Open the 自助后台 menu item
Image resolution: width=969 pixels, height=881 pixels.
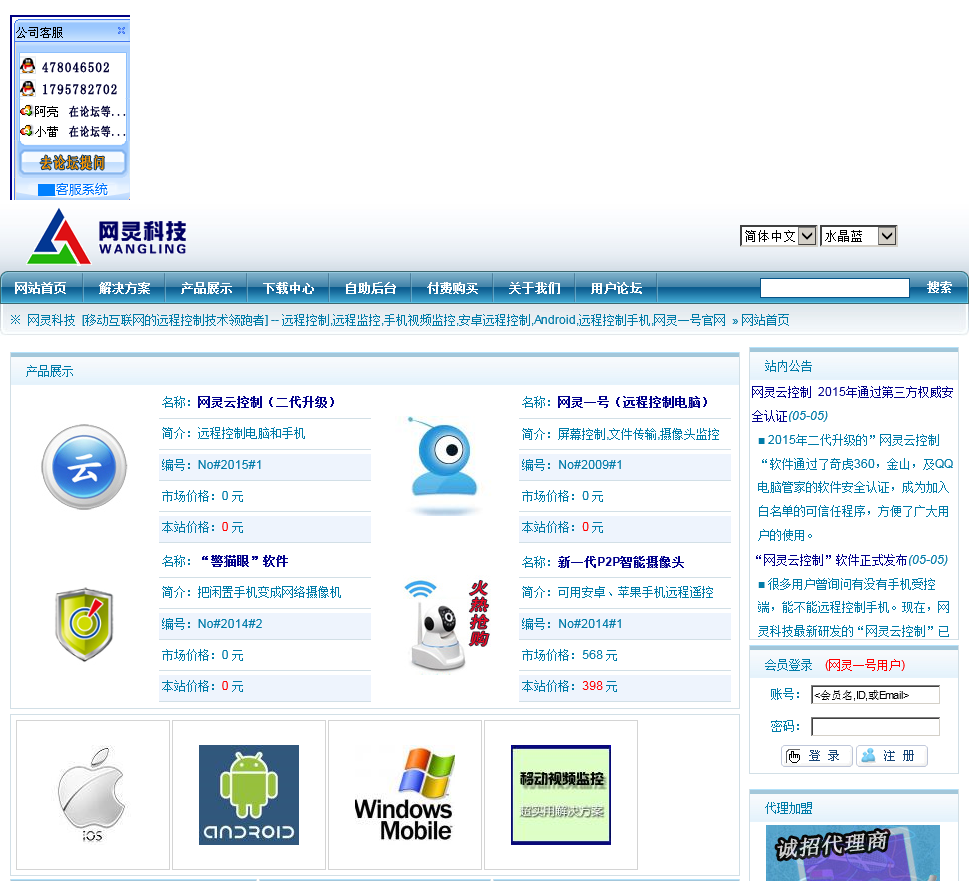point(370,288)
